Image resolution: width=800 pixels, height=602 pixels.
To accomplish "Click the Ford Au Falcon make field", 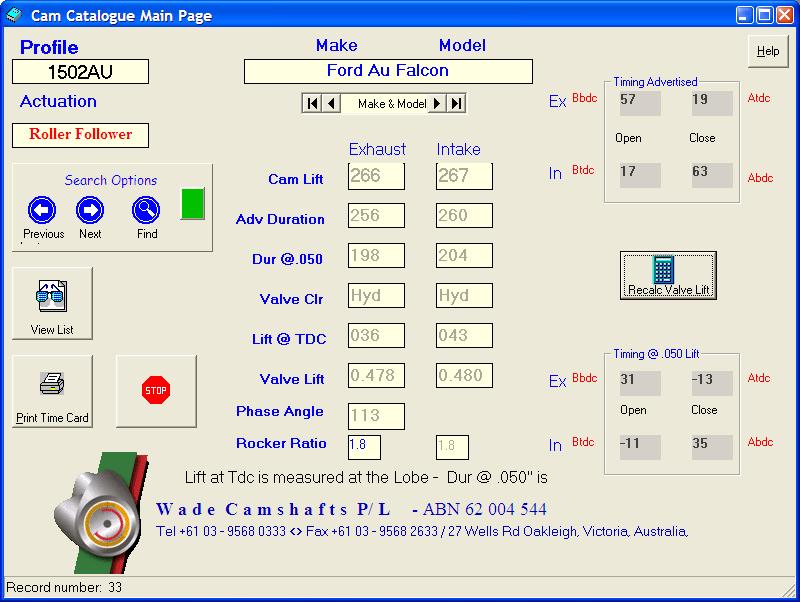I will pyautogui.click(x=388, y=72).
